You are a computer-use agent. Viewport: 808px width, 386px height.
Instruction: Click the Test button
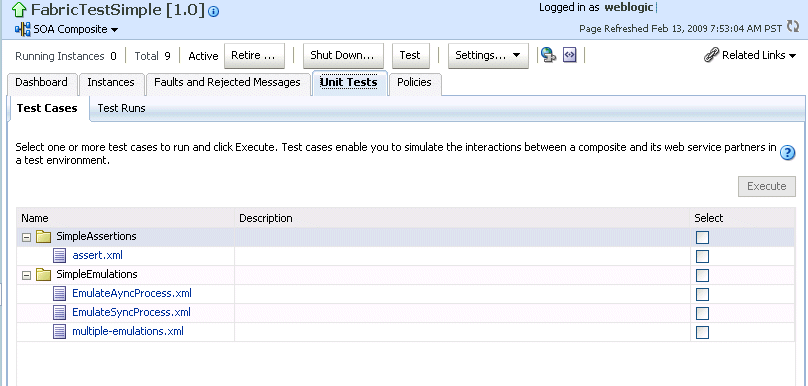click(410, 56)
